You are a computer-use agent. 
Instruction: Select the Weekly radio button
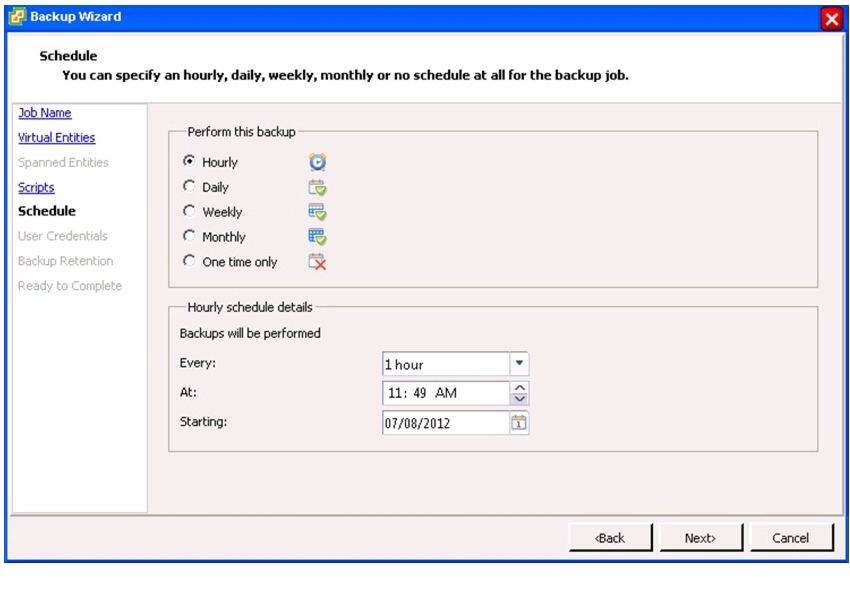[189, 211]
